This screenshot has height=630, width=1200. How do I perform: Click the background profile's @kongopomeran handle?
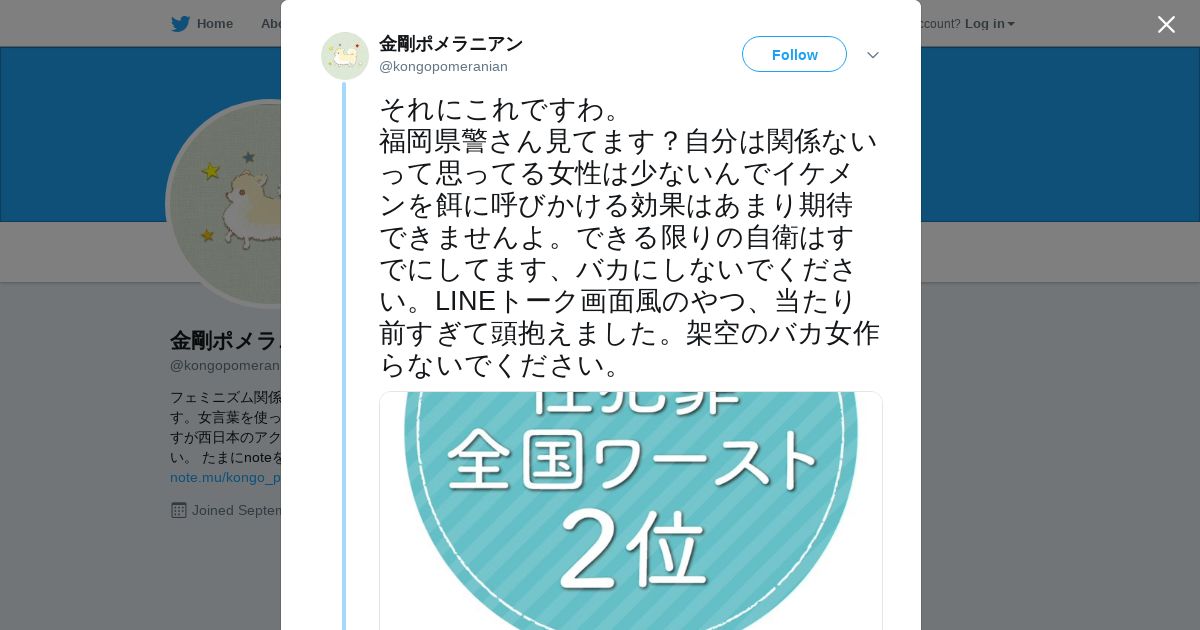point(225,365)
